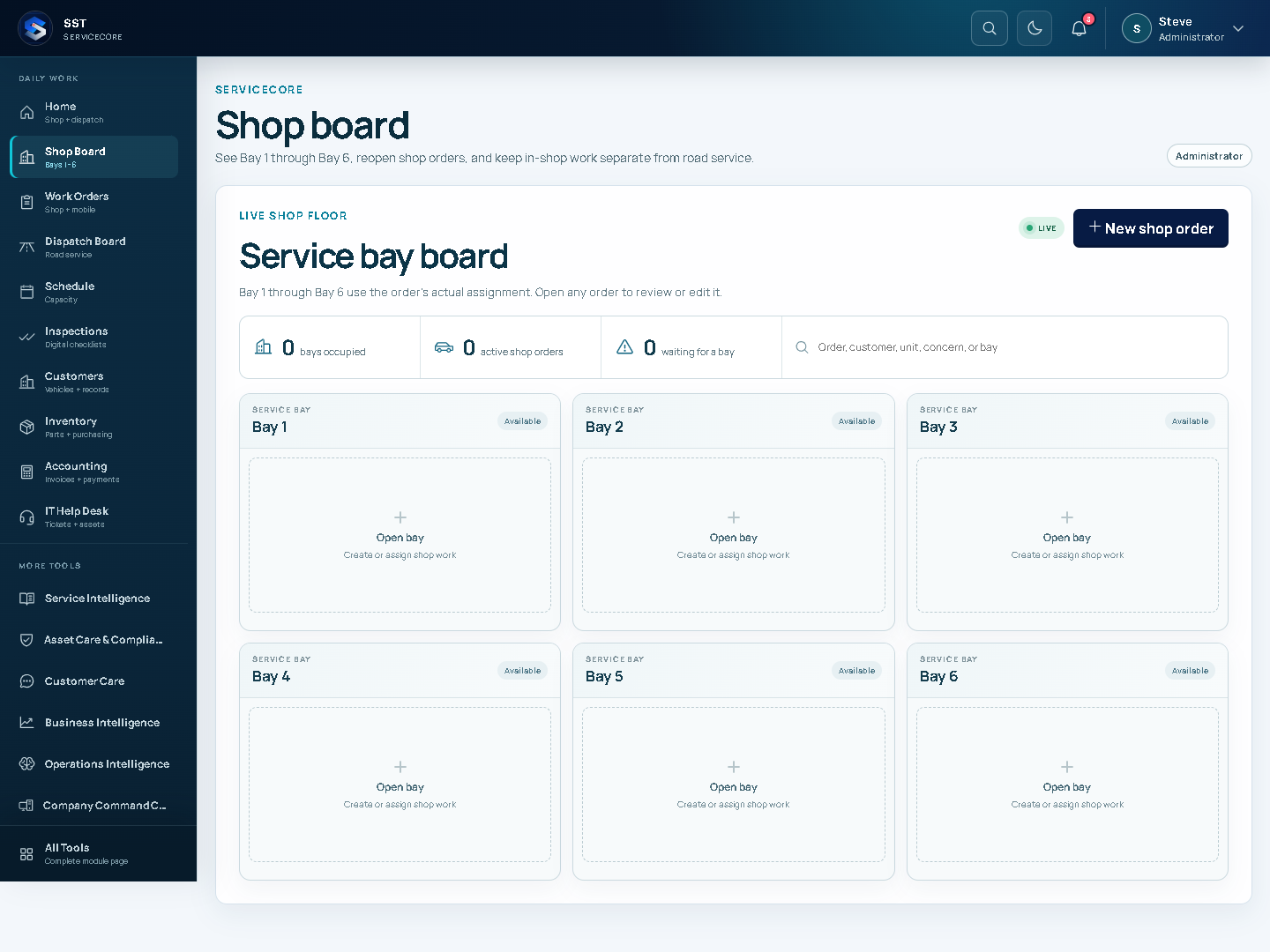Click the bays occupied building icon
This screenshot has height=952, width=1270.
[263, 347]
